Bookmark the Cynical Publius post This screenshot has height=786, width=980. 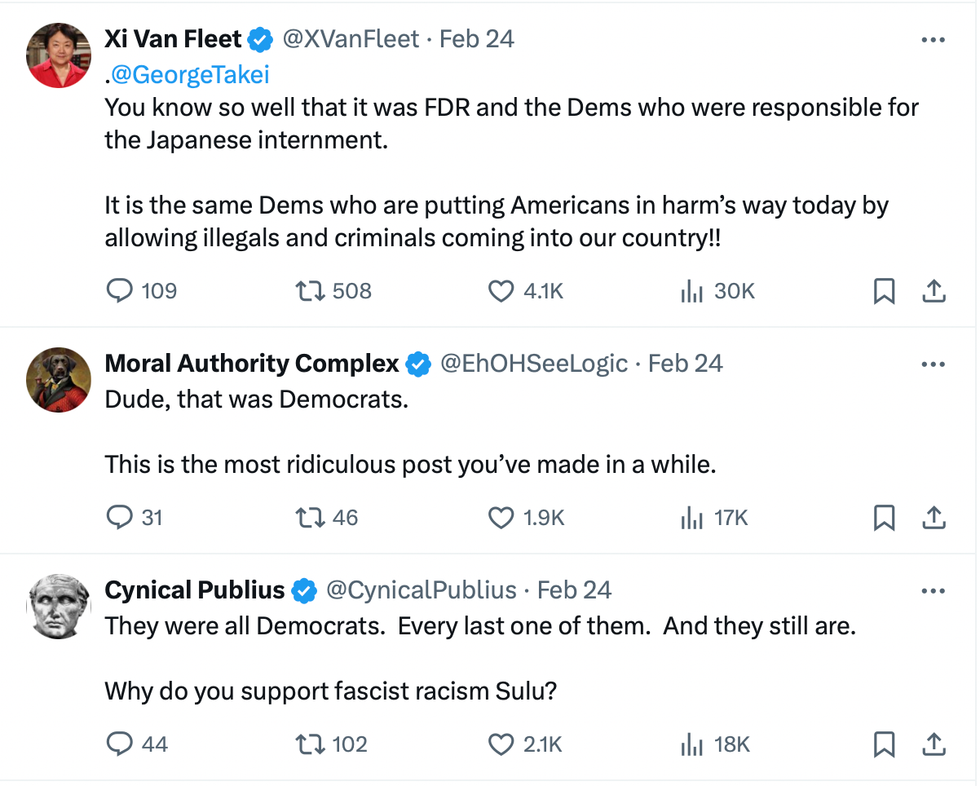(x=884, y=744)
